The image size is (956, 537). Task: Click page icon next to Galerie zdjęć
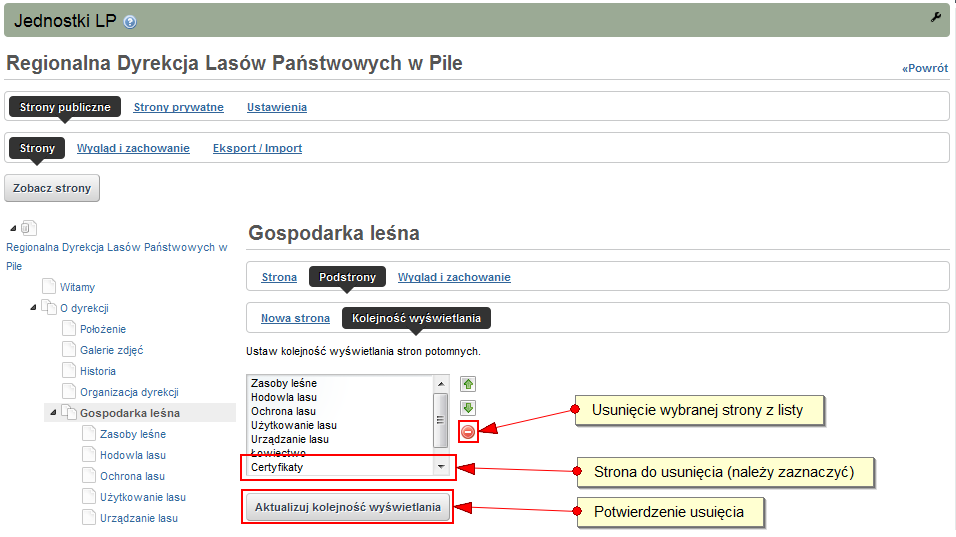tap(69, 349)
